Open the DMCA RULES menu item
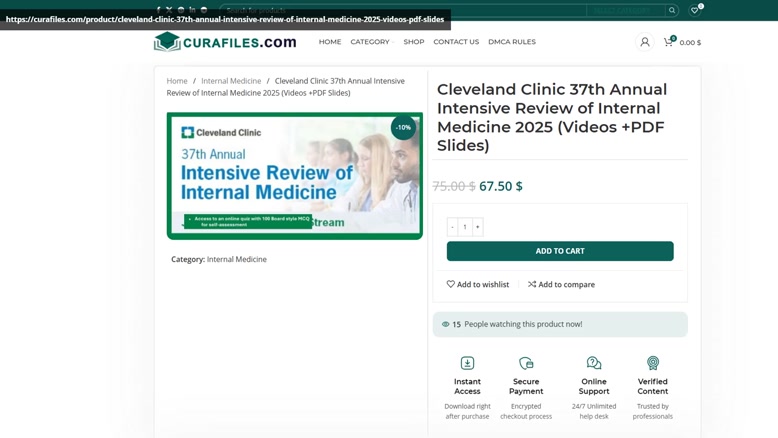This screenshot has height=438, width=778. coord(512,42)
